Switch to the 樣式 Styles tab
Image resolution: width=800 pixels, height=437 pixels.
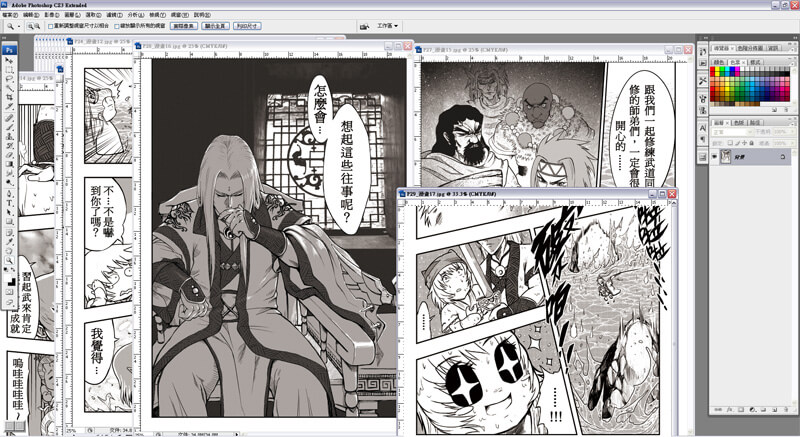pyautogui.click(x=755, y=62)
